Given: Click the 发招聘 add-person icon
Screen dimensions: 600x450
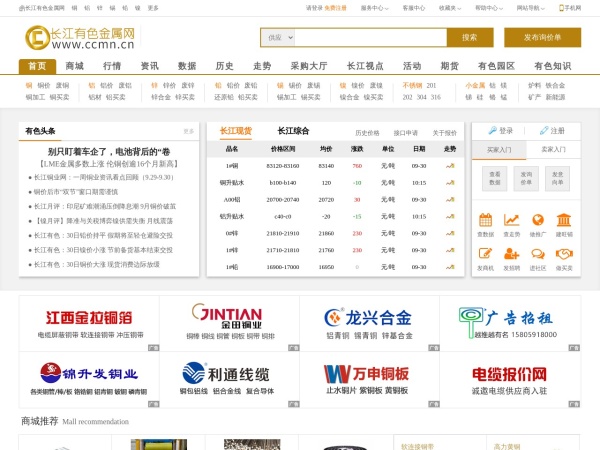Looking at the screenshot, I should [x=512, y=254].
